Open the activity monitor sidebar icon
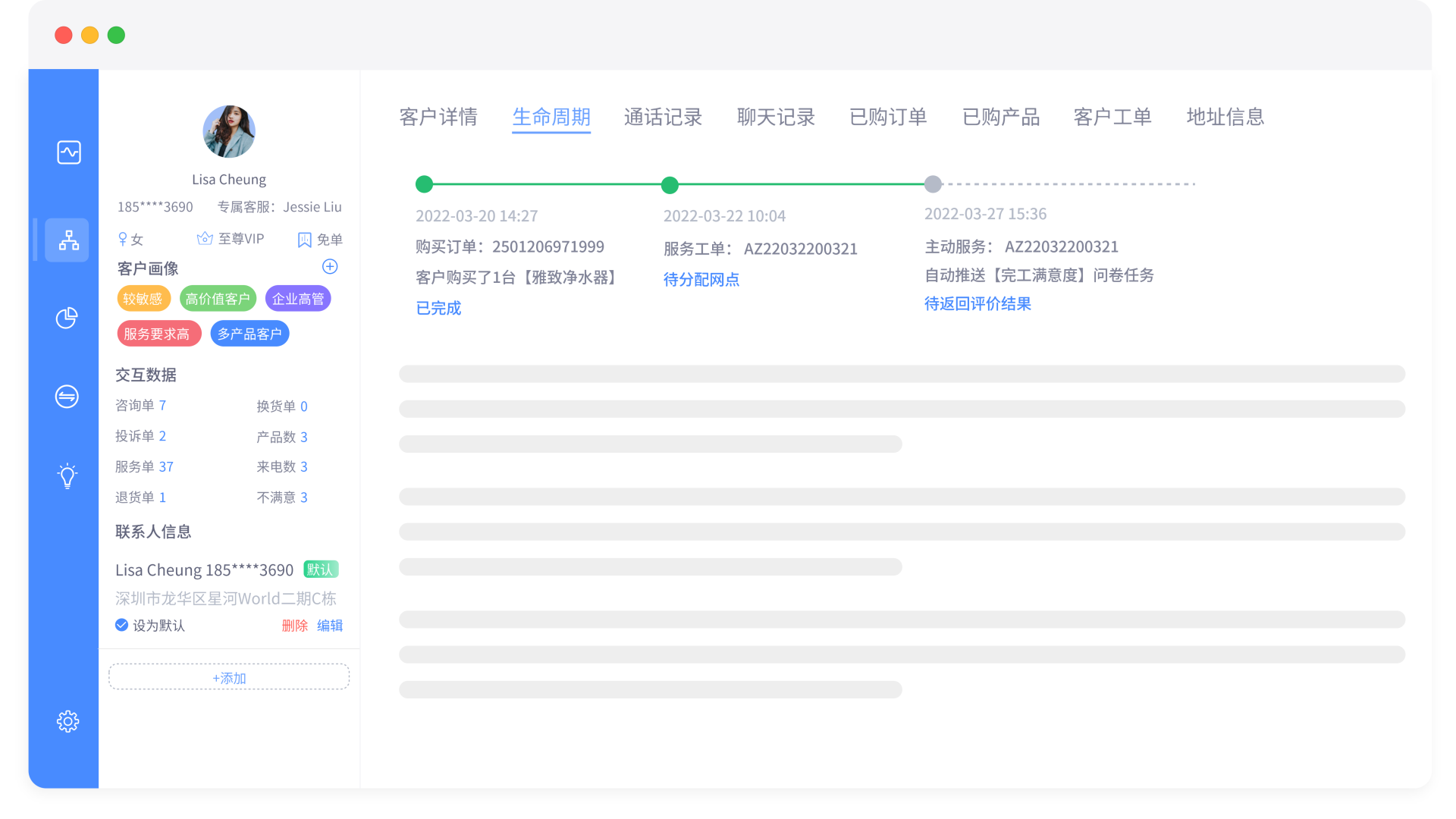 [x=68, y=152]
